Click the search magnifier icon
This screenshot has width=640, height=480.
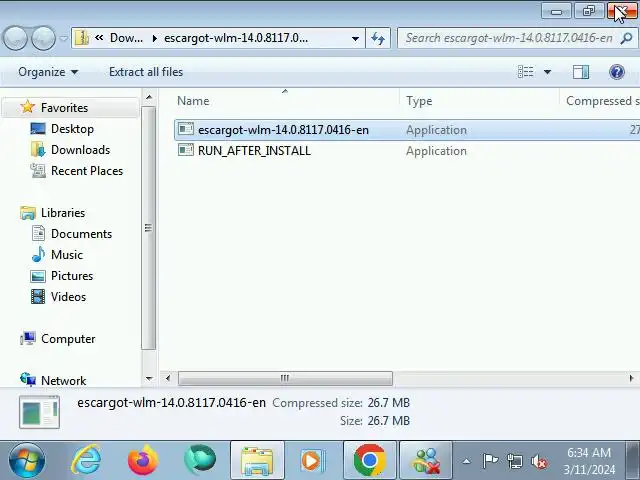pyautogui.click(x=626, y=38)
